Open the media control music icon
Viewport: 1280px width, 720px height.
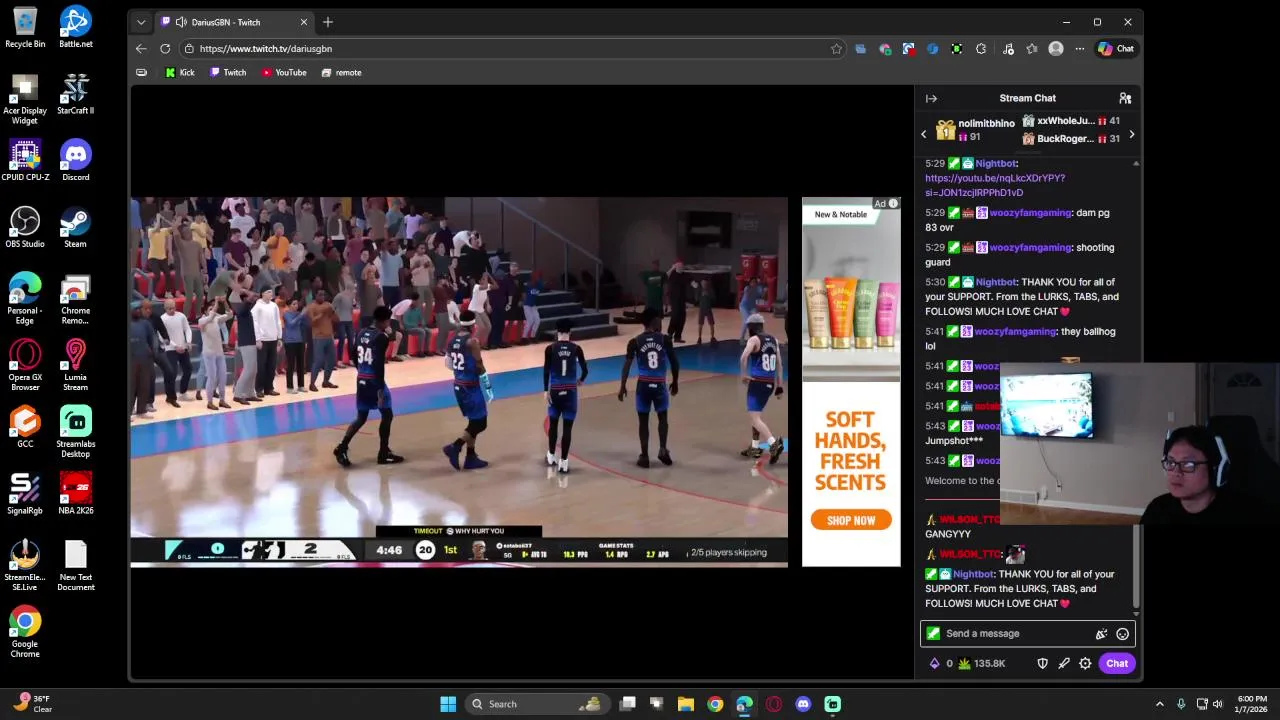tap(1008, 48)
